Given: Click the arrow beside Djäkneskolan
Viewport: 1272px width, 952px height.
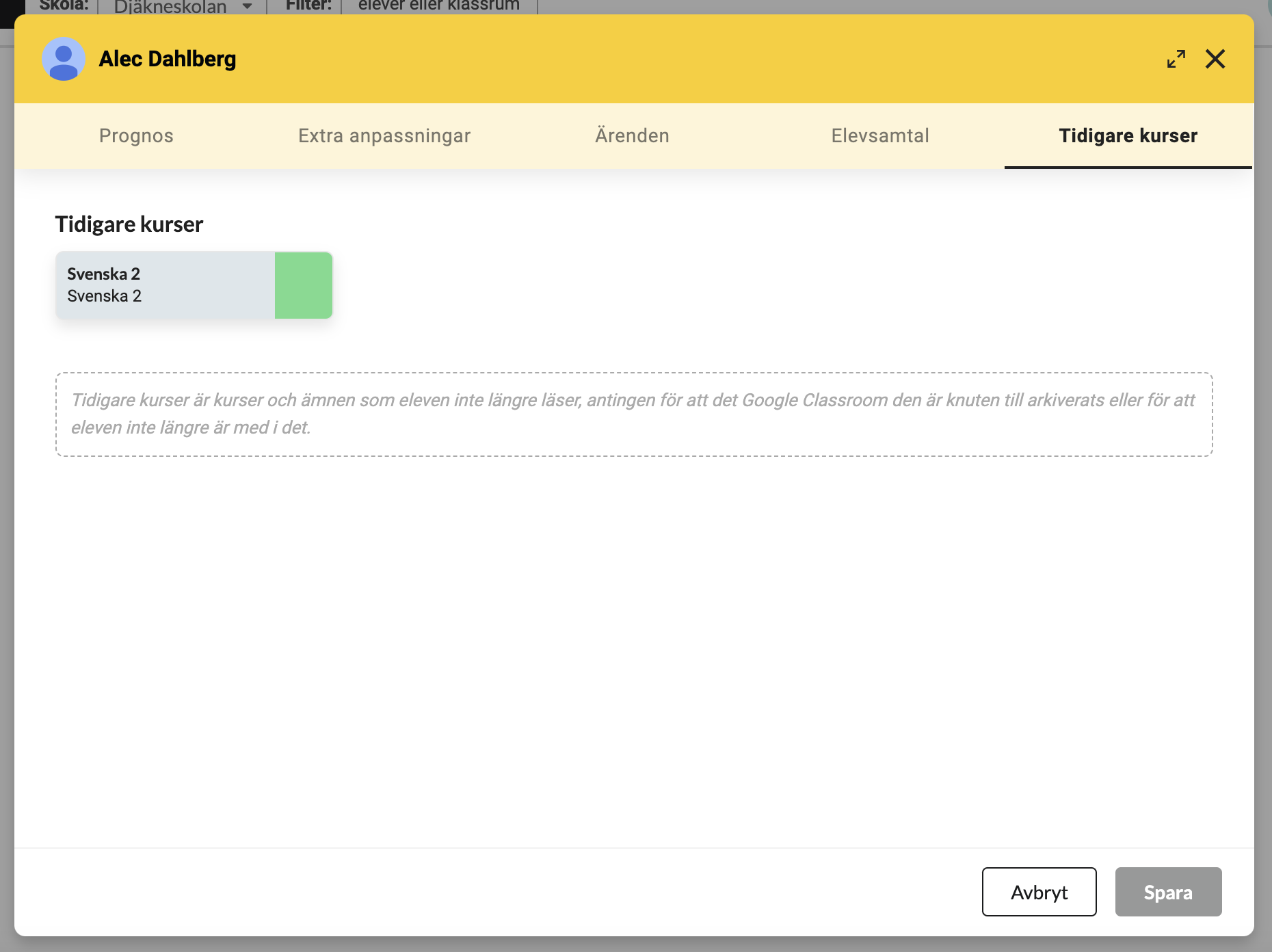Looking at the screenshot, I should [x=248, y=7].
